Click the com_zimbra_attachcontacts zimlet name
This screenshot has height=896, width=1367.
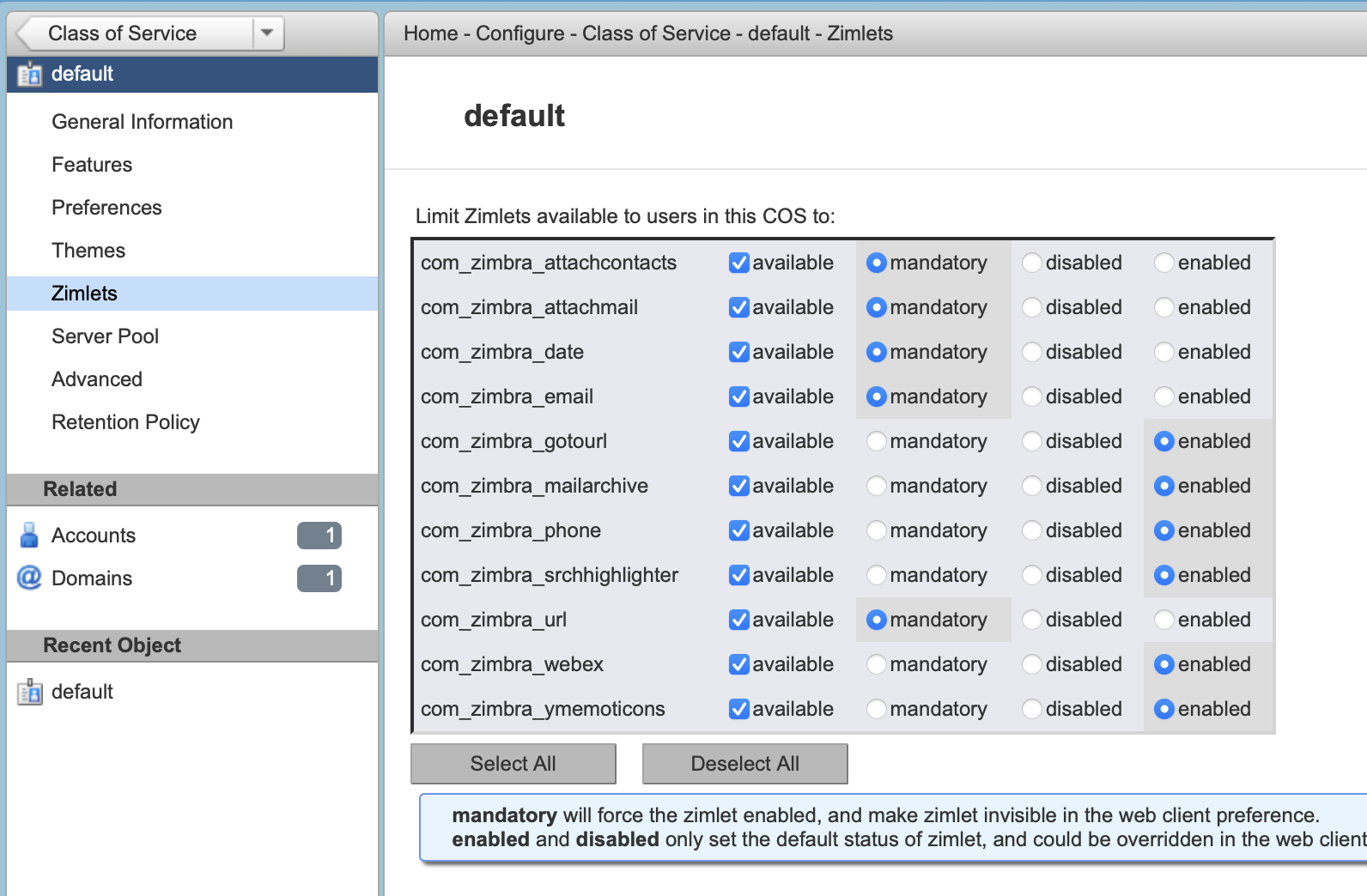pos(549,263)
